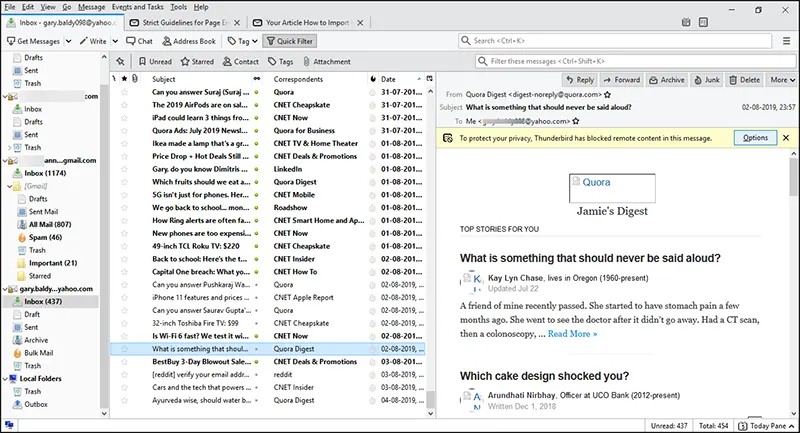Compose new message with Write
This screenshot has height=433, width=800.
[x=93, y=41]
